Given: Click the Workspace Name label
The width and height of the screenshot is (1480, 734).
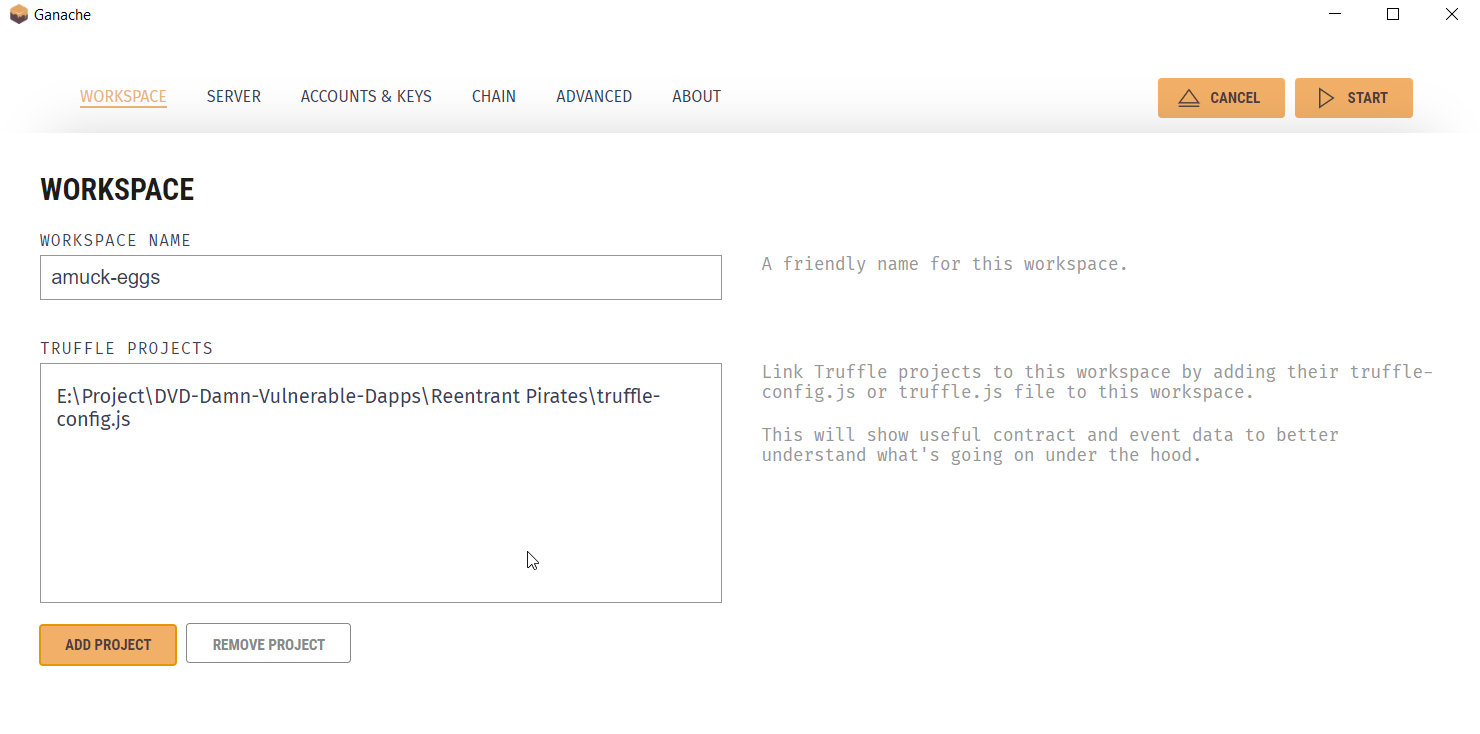Looking at the screenshot, I should [115, 241].
